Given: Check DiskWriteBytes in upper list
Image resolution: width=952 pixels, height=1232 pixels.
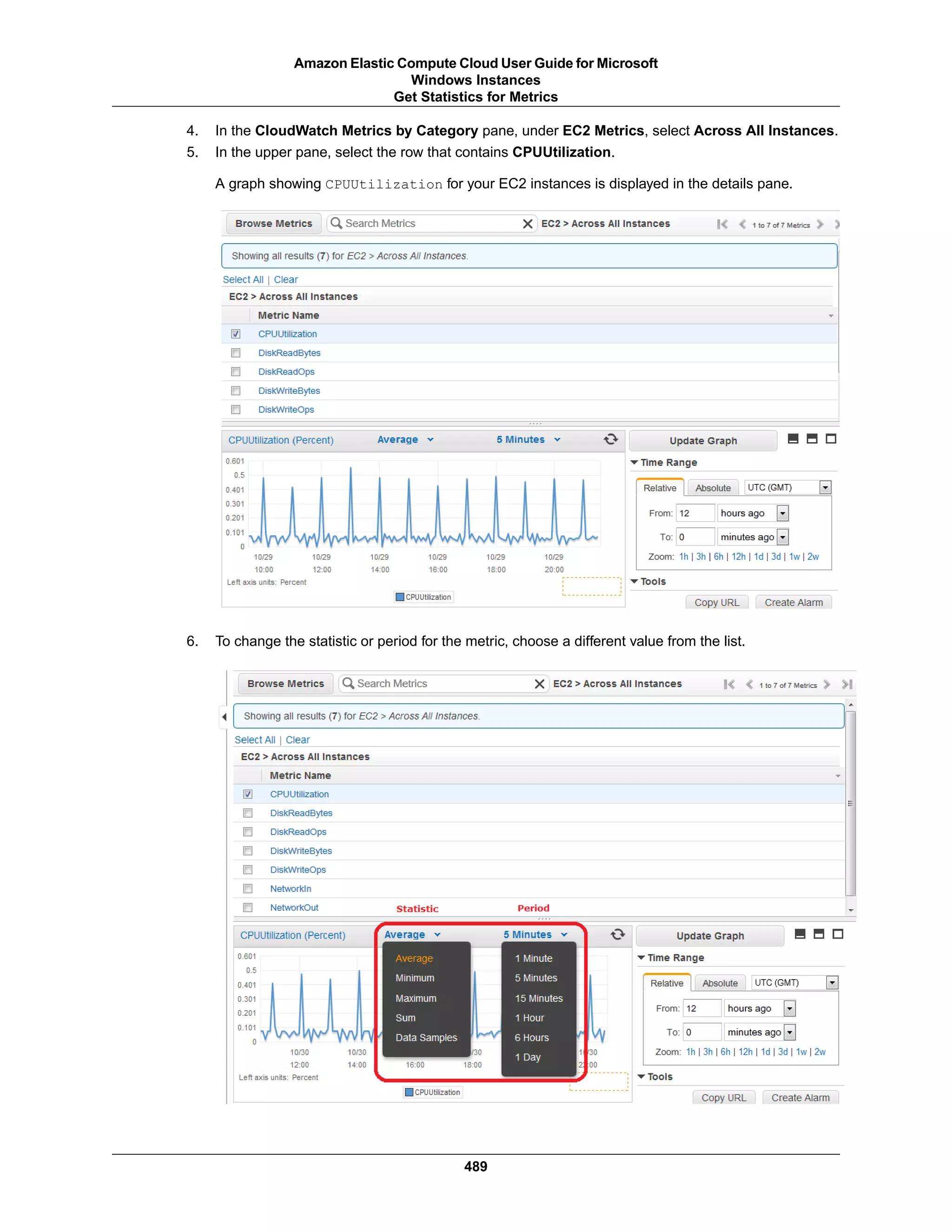Looking at the screenshot, I should tap(236, 391).
